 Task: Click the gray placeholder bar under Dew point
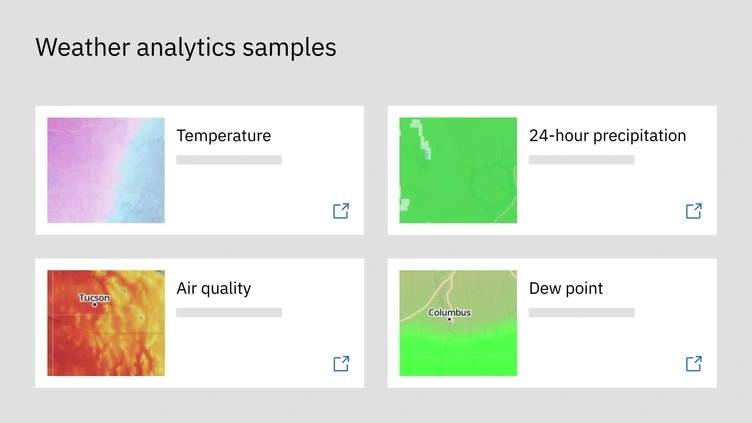click(x=581, y=313)
